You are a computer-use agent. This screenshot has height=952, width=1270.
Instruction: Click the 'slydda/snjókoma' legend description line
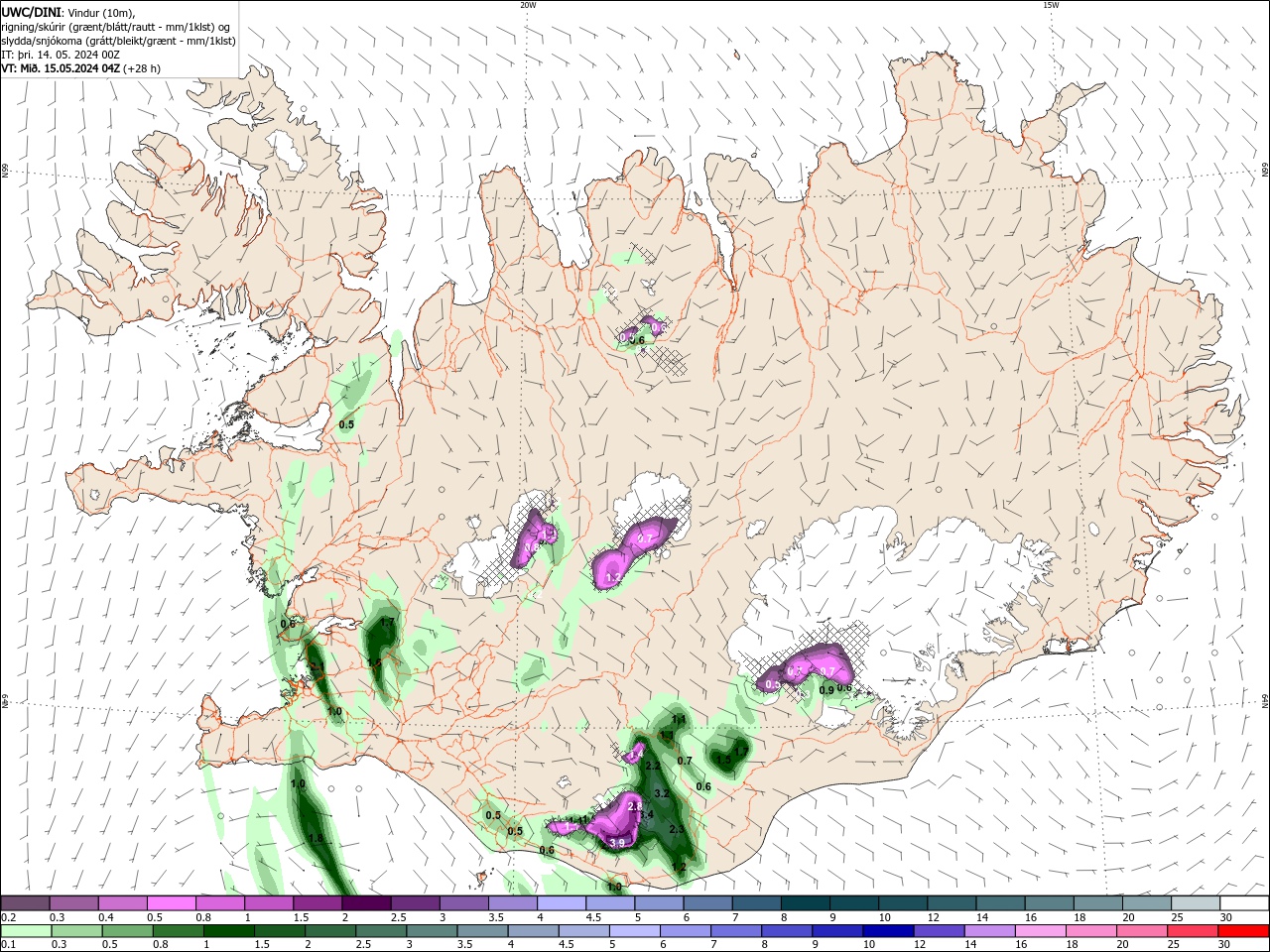[118, 41]
